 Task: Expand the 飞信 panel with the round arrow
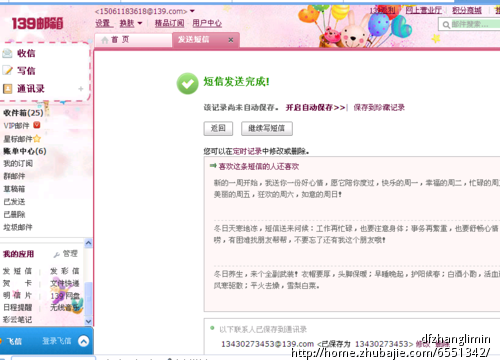tap(83, 341)
